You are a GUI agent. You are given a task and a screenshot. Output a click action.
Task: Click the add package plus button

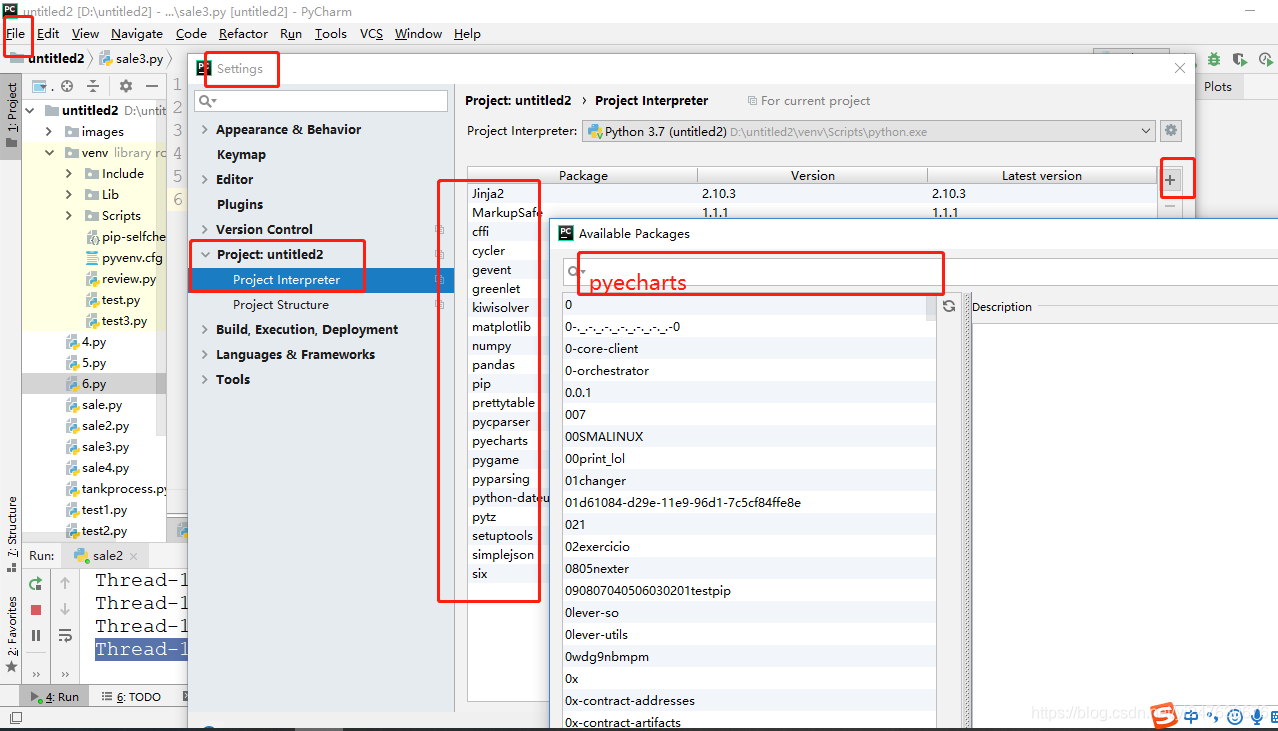pos(1171,181)
